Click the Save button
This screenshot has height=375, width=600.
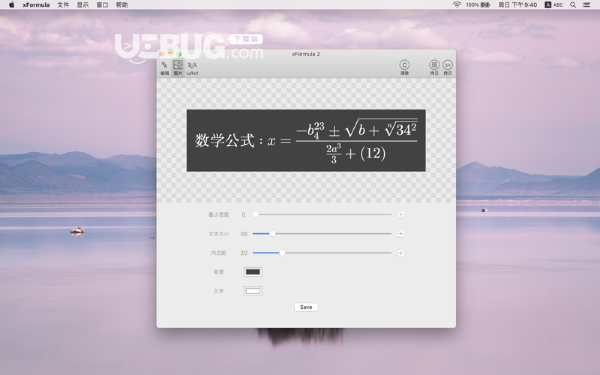pyautogui.click(x=306, y=307)
